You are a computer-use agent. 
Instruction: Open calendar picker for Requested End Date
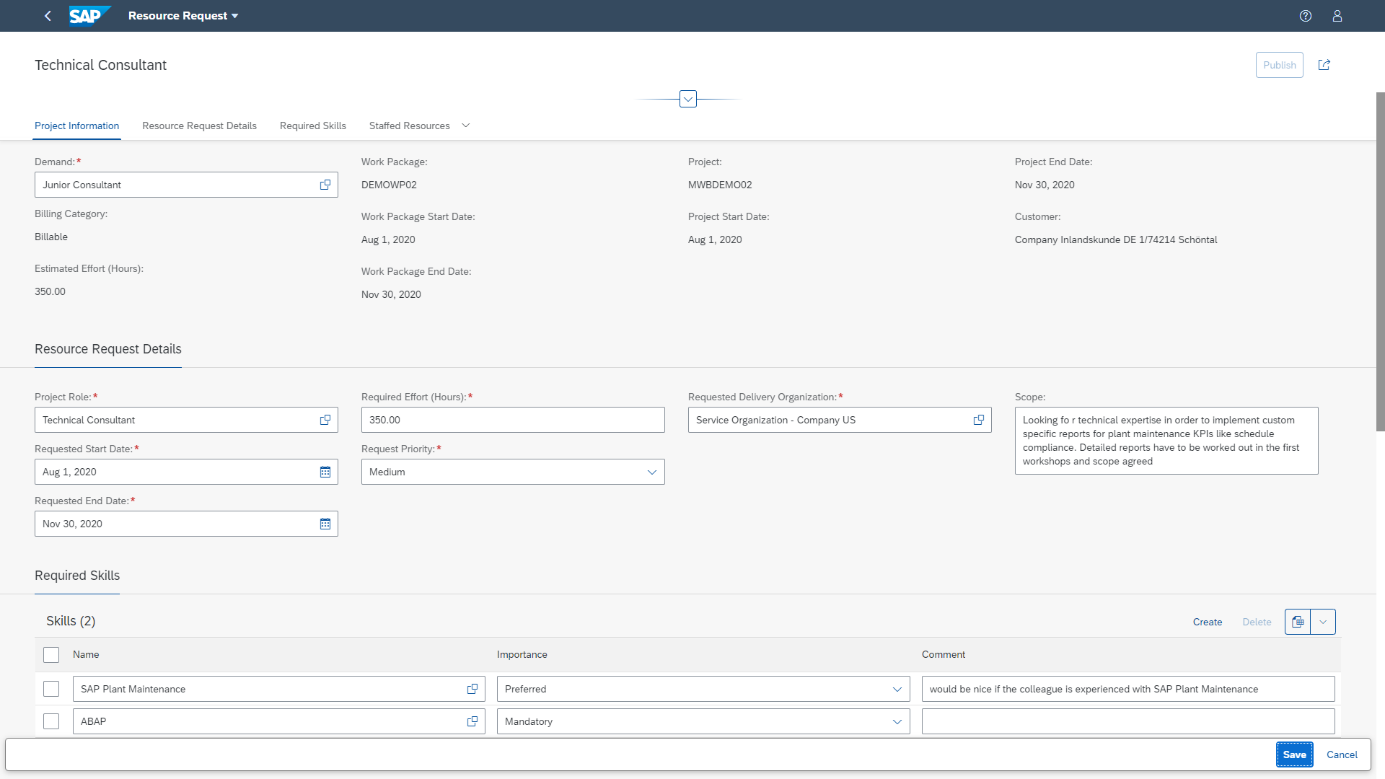pos(325,524)
